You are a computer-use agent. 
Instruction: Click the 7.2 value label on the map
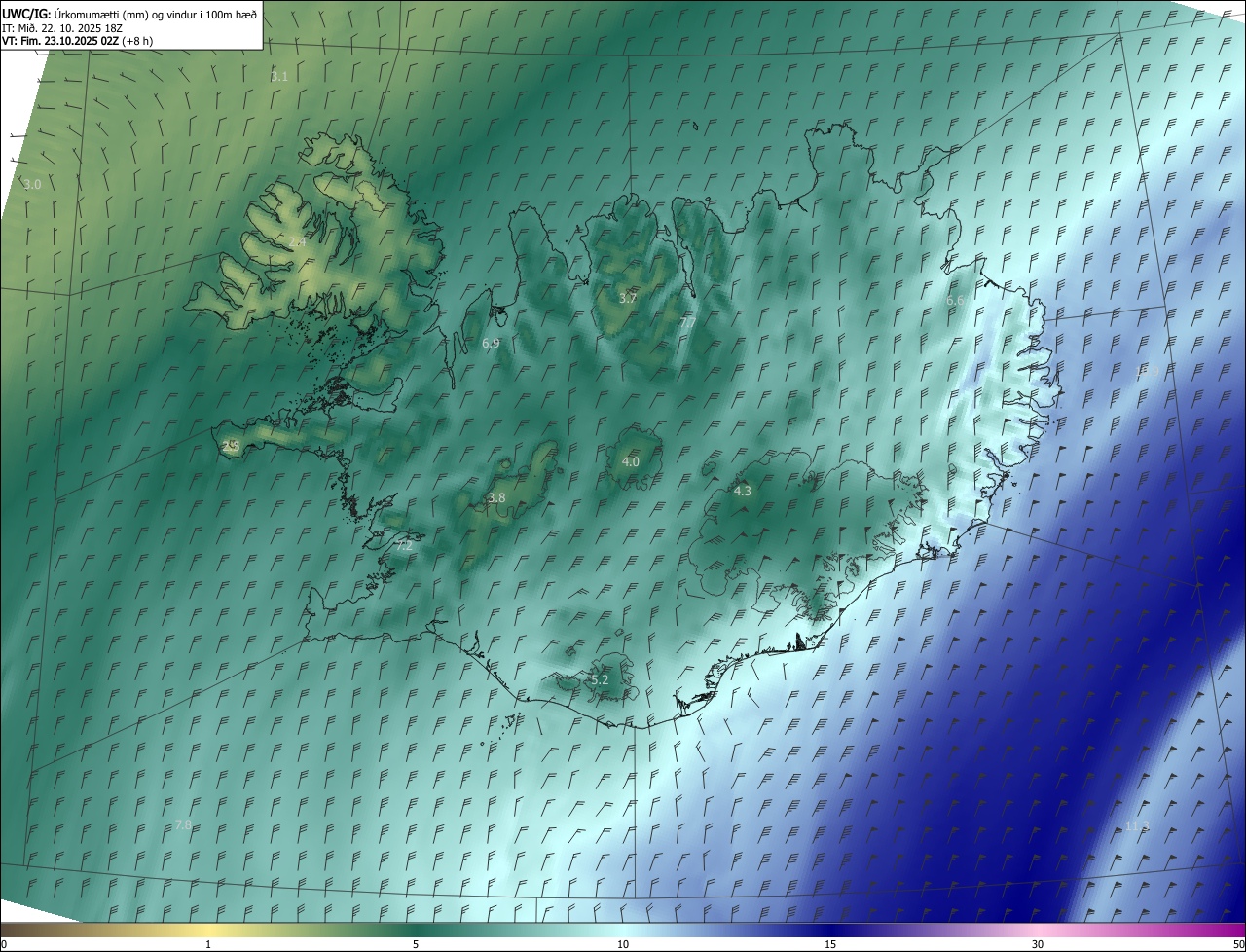click(404, 546)
